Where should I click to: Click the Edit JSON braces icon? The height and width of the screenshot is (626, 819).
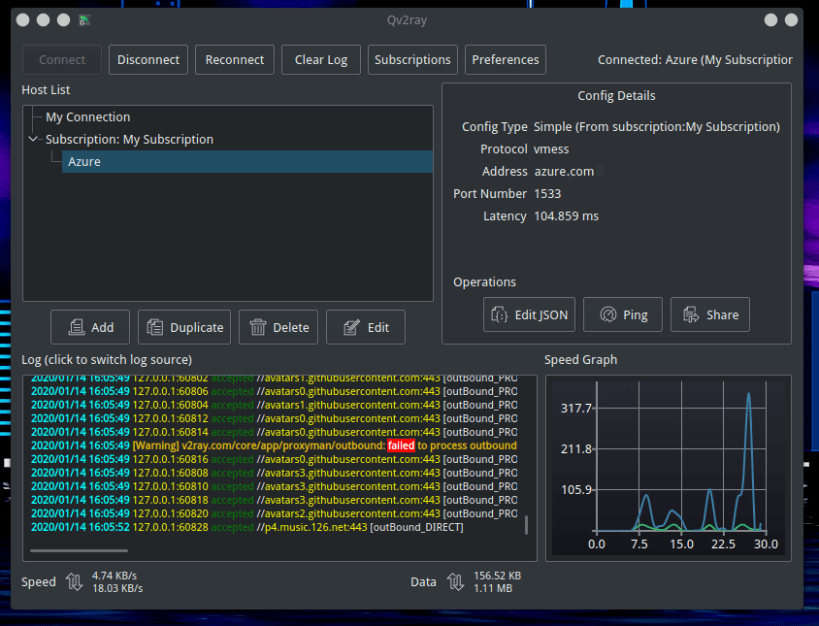(x=499, y=315)
